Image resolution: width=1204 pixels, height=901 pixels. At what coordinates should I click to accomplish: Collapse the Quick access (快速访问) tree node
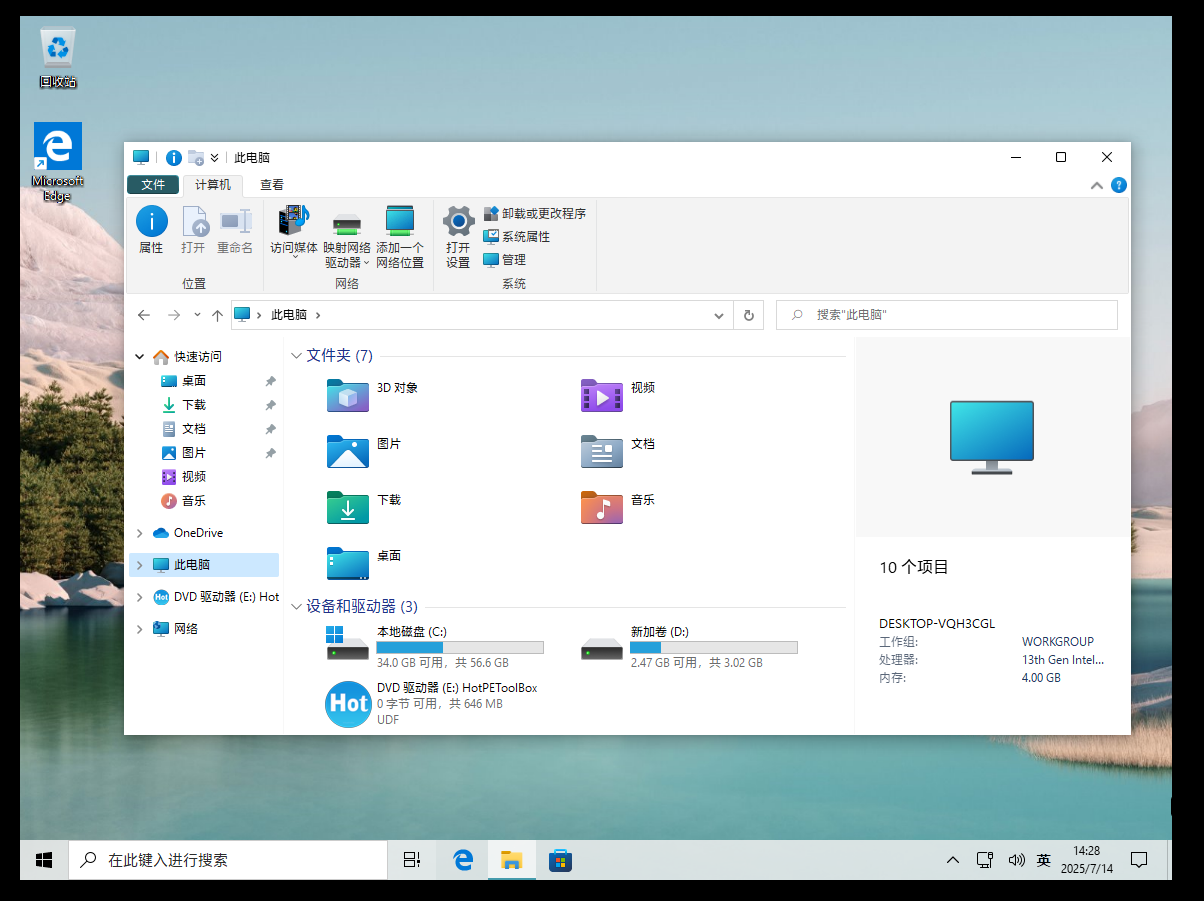139,357
